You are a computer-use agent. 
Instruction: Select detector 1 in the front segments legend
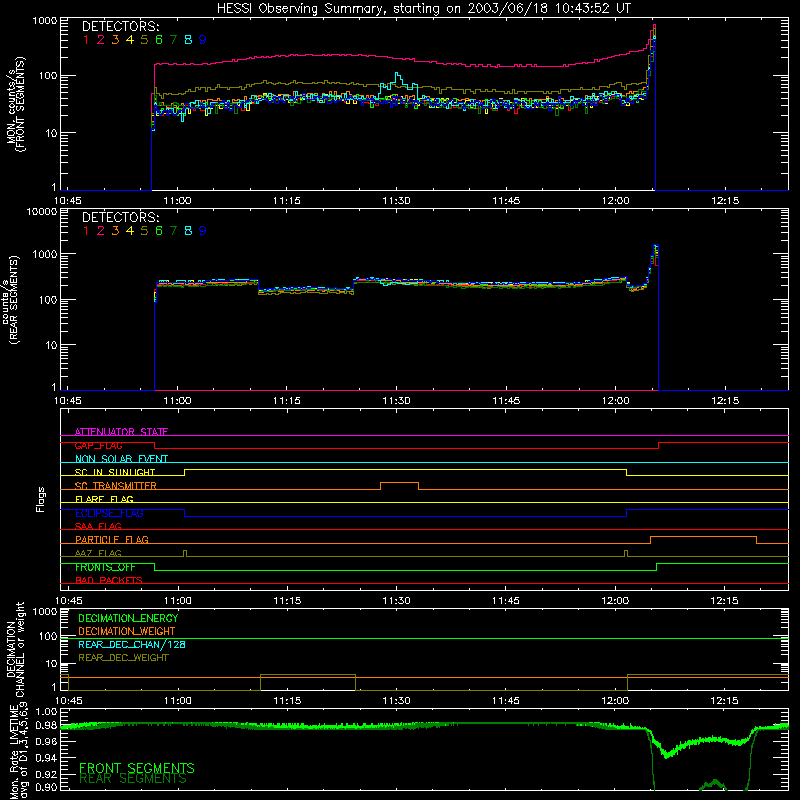coord(86,39)
